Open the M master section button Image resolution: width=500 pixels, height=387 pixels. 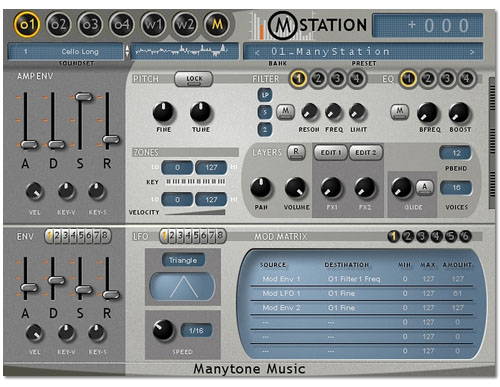pos(217,24)
